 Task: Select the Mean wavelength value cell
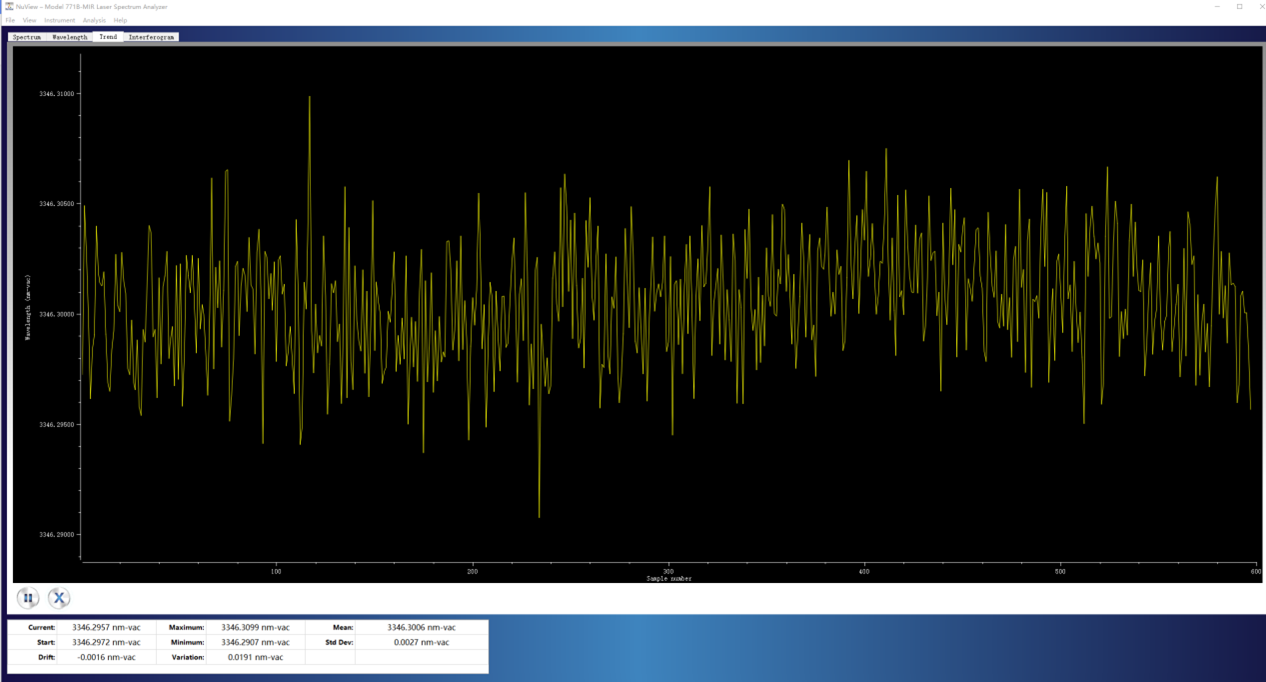point(421,627)
